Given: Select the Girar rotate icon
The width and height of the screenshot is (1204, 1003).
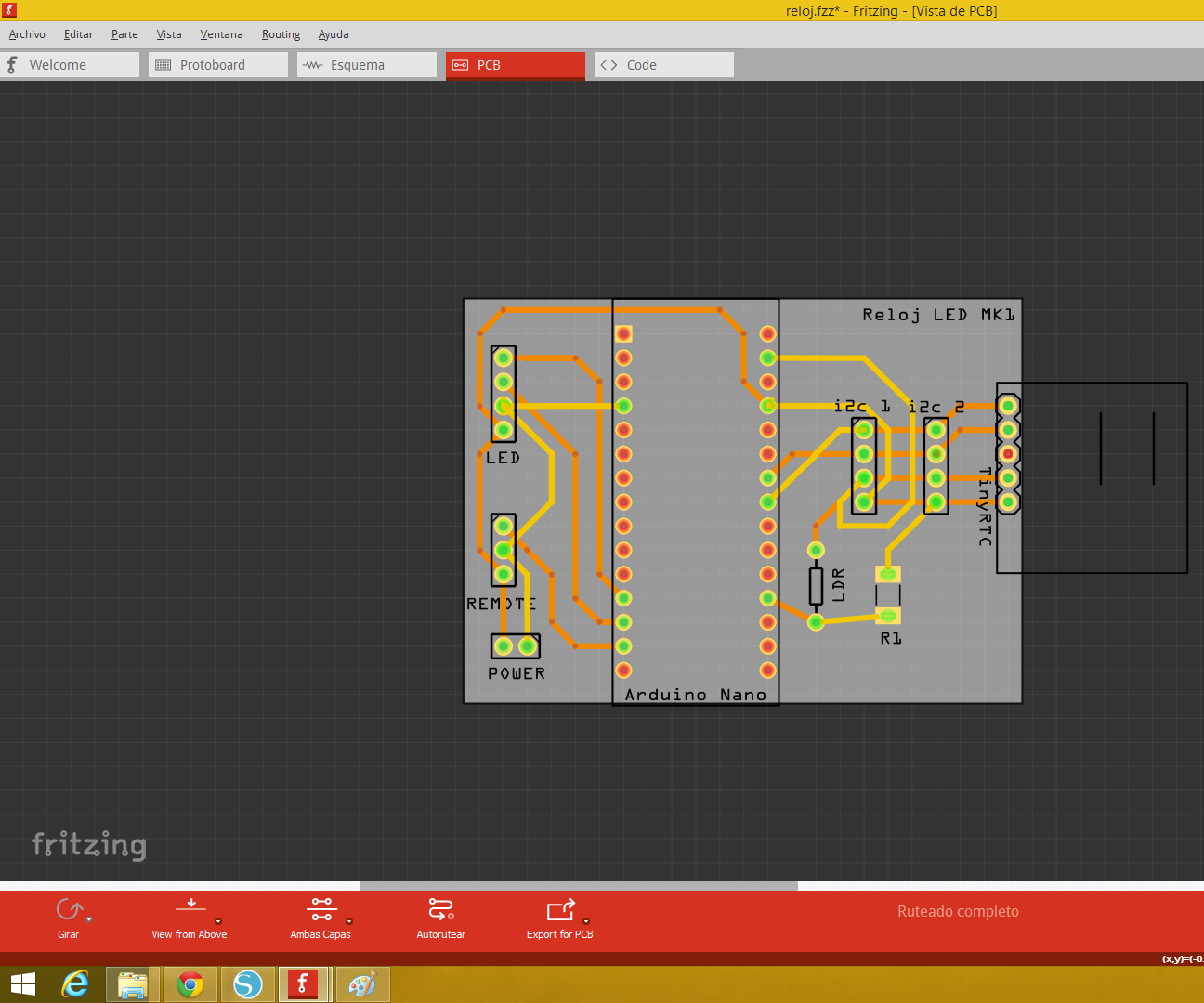Looking at the screenshot, I should point(67,910).
